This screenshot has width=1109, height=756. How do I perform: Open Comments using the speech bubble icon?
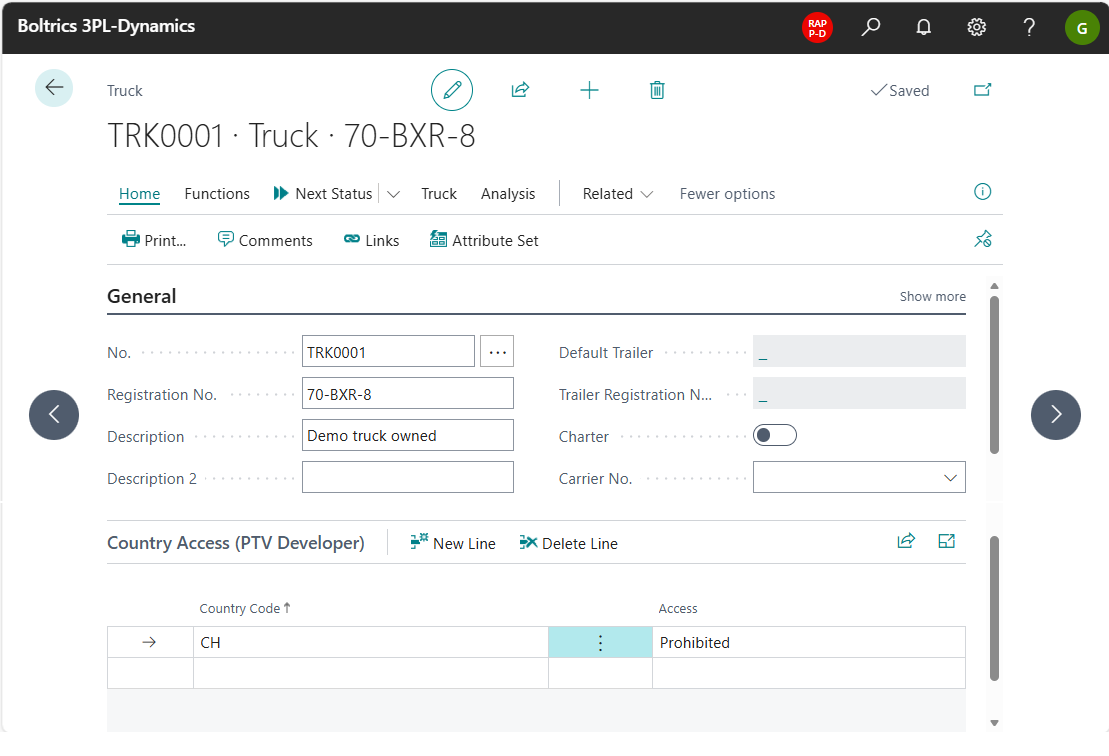pyautogui.click(x=265, y=240)
